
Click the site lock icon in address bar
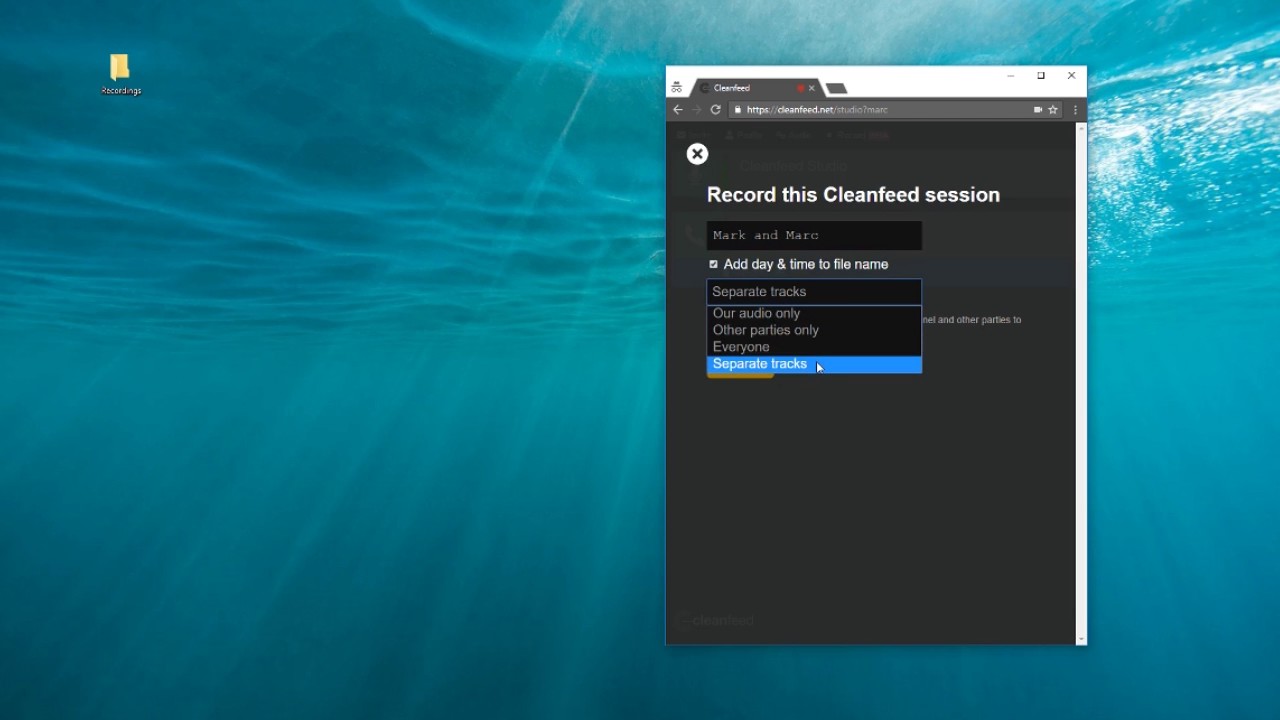(737, 110)
